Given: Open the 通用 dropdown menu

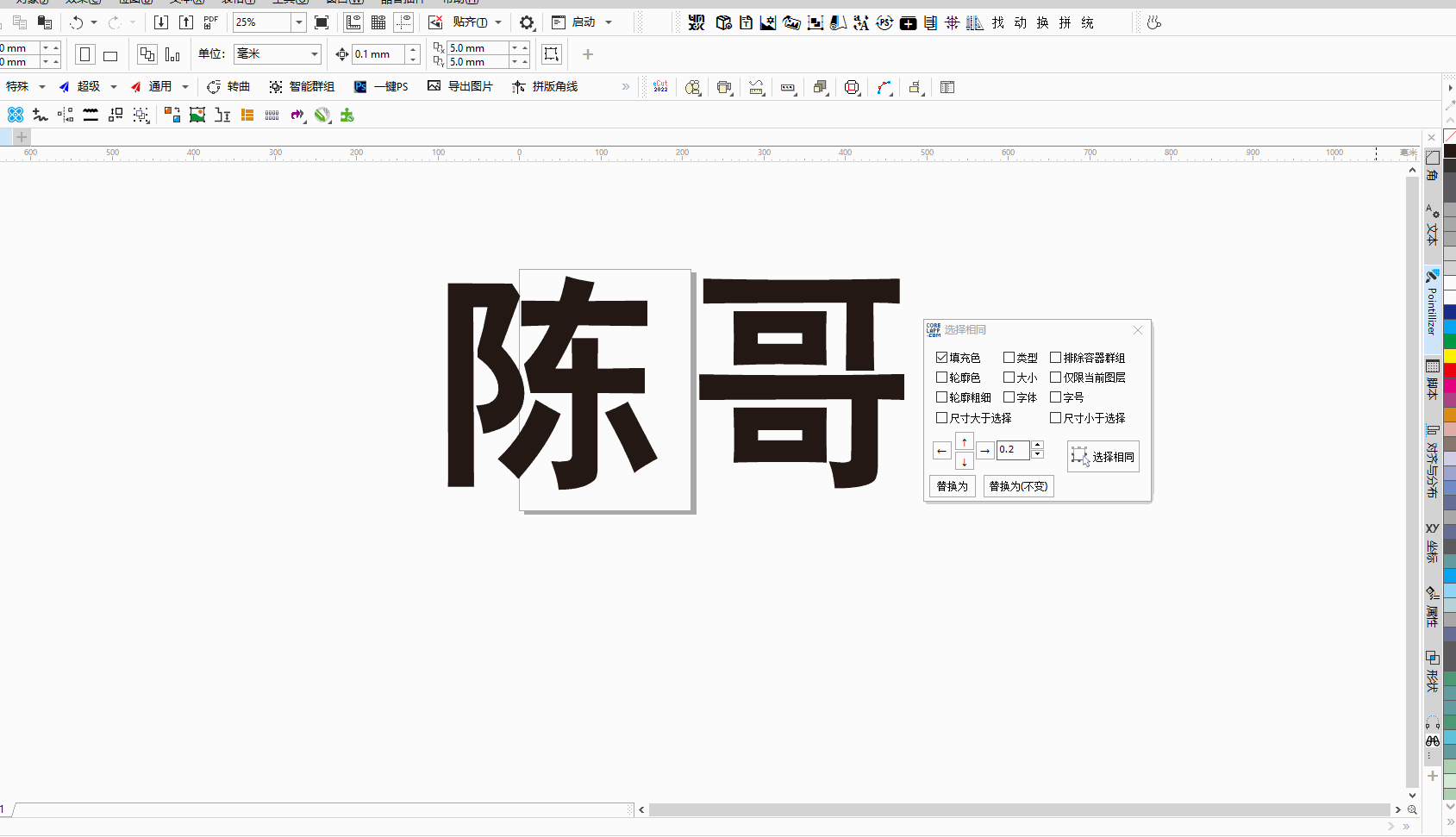Looking at the screenshot, I should pos(184,87).
